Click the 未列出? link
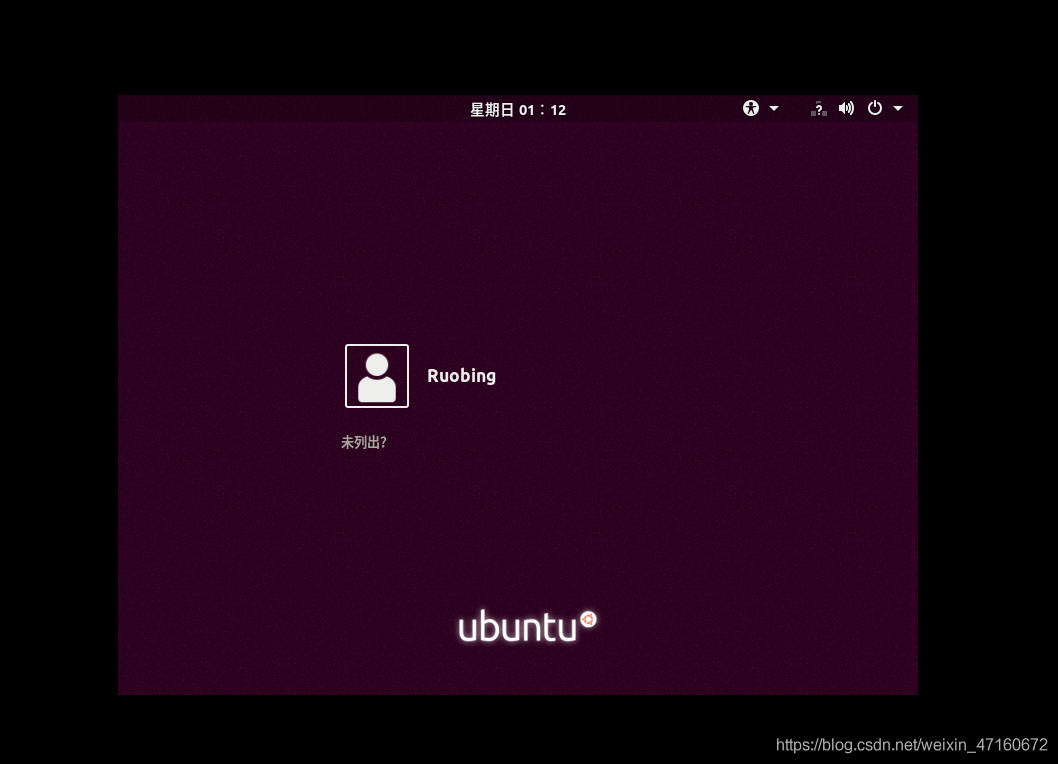 pyautogui.click(x=363, y=442)
